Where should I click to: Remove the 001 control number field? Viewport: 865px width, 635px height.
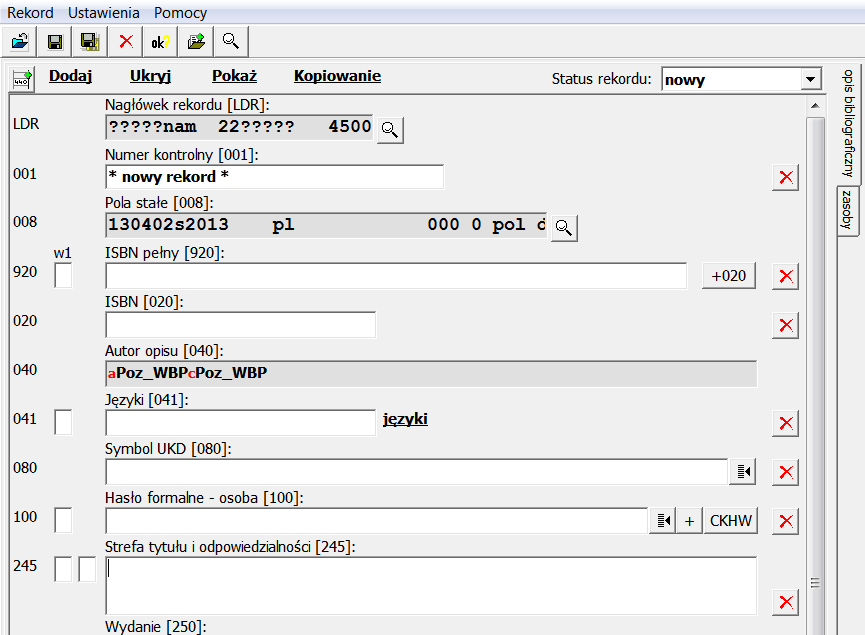point(786,178)
